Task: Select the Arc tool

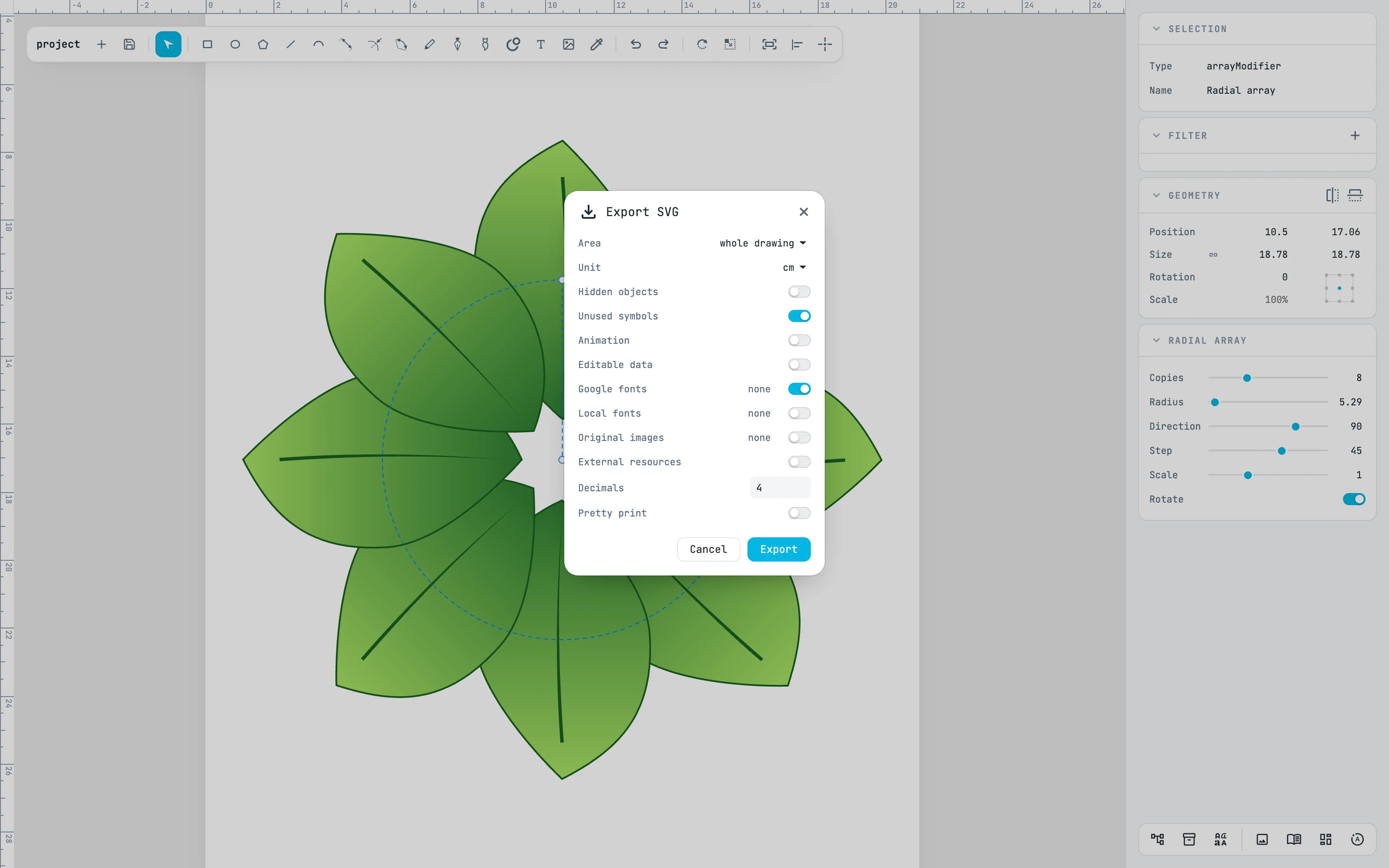Action: pyautogui.click(x=319, y=44)
